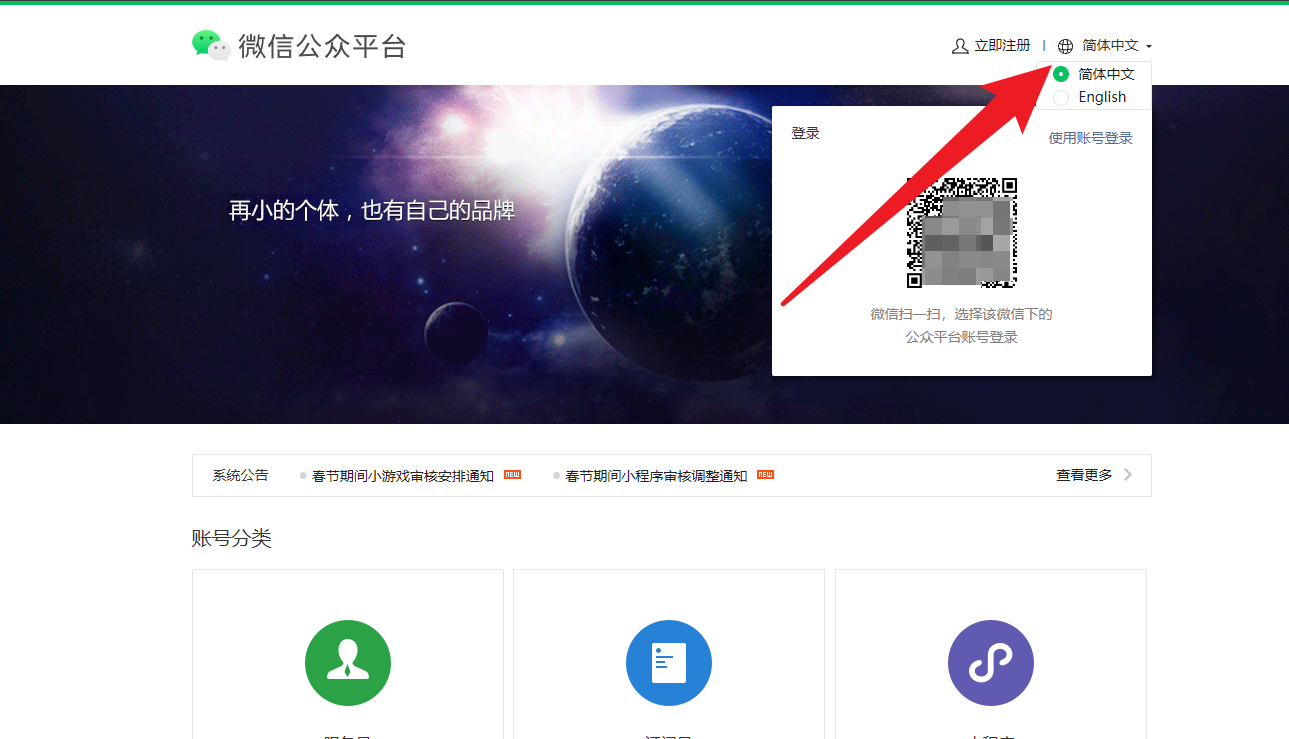The width and height of the screenshot is (1289, 739).
Task: Click 使用账号登录 link
Action: 1090,138
